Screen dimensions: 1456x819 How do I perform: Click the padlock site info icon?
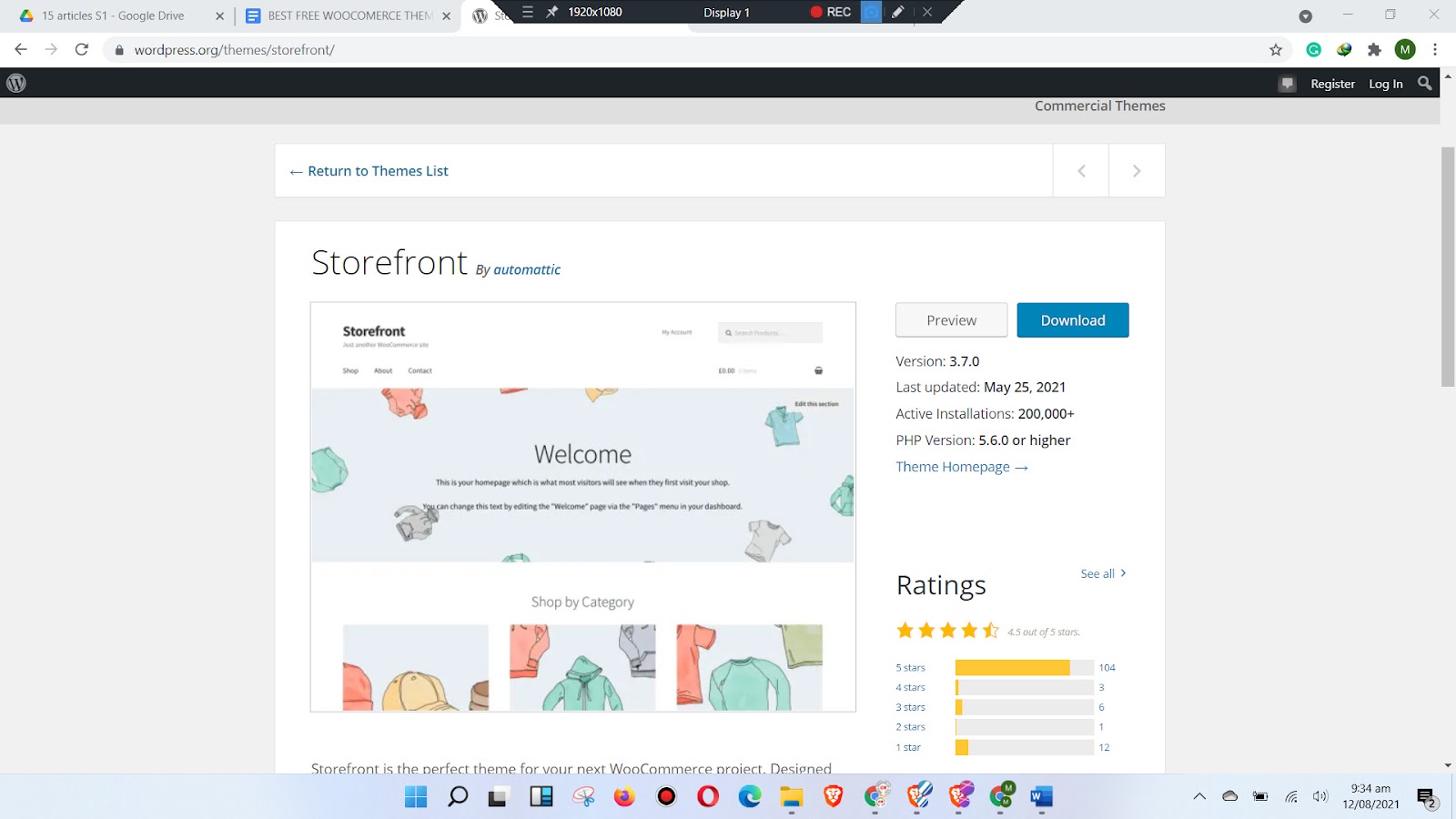pos(118,50)
